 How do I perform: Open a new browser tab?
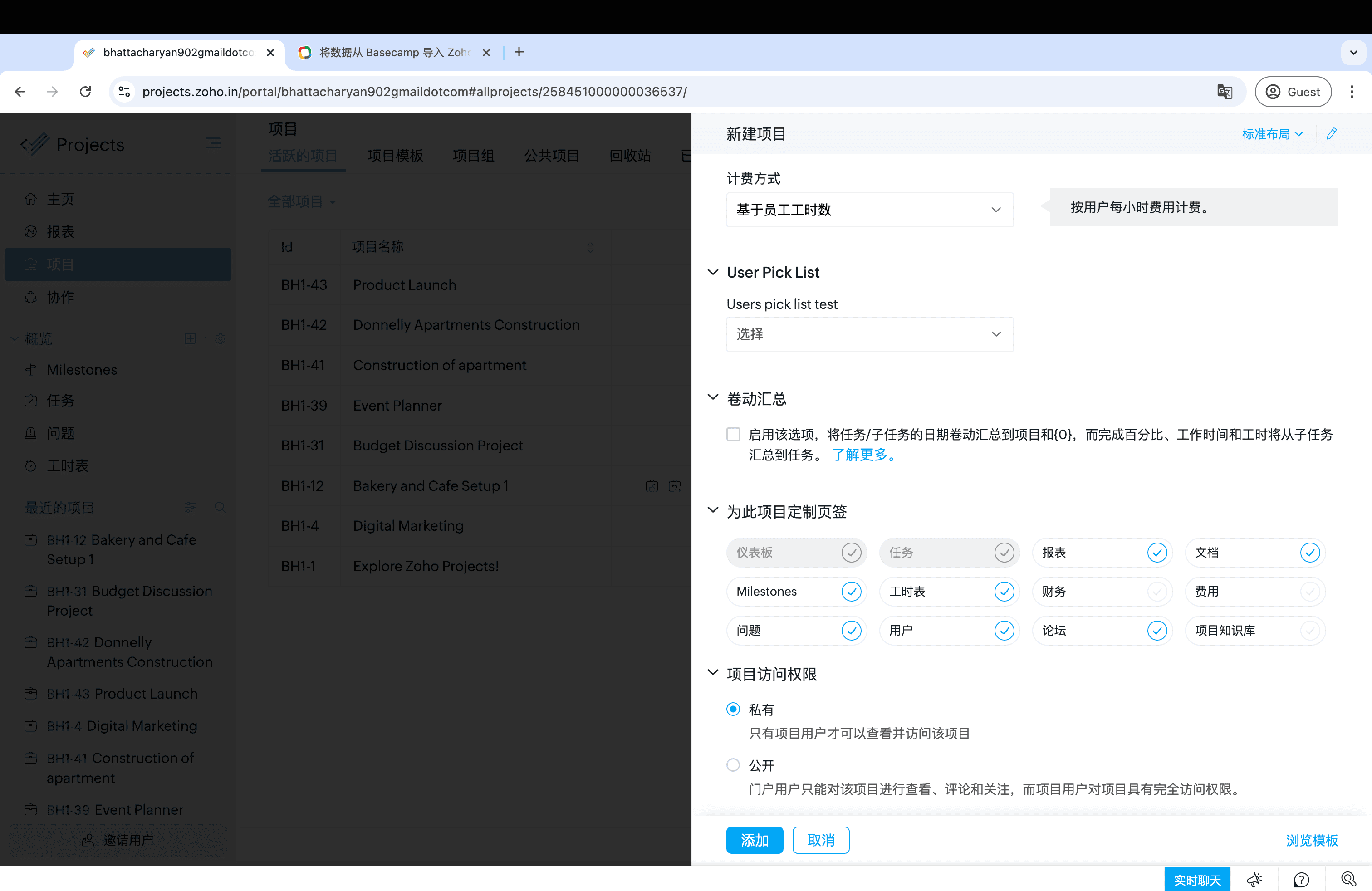[x=519, y=53]
